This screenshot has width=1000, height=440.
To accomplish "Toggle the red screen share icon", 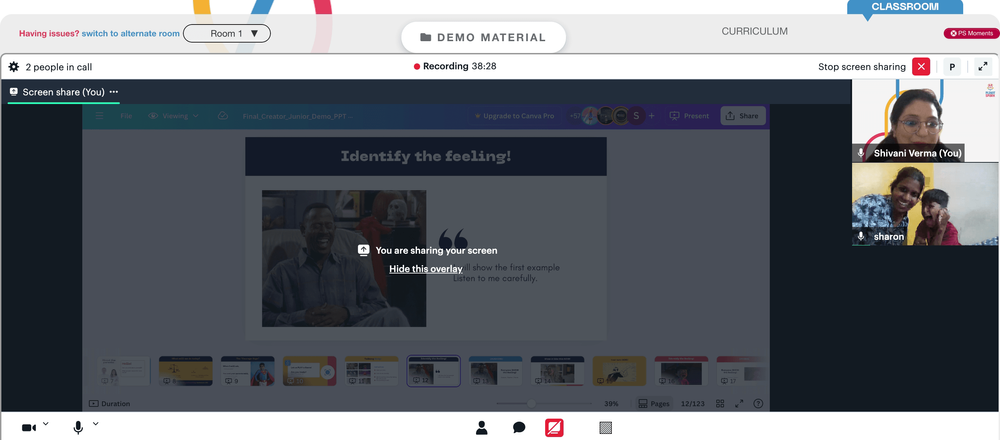I will [x=554, y=428].
